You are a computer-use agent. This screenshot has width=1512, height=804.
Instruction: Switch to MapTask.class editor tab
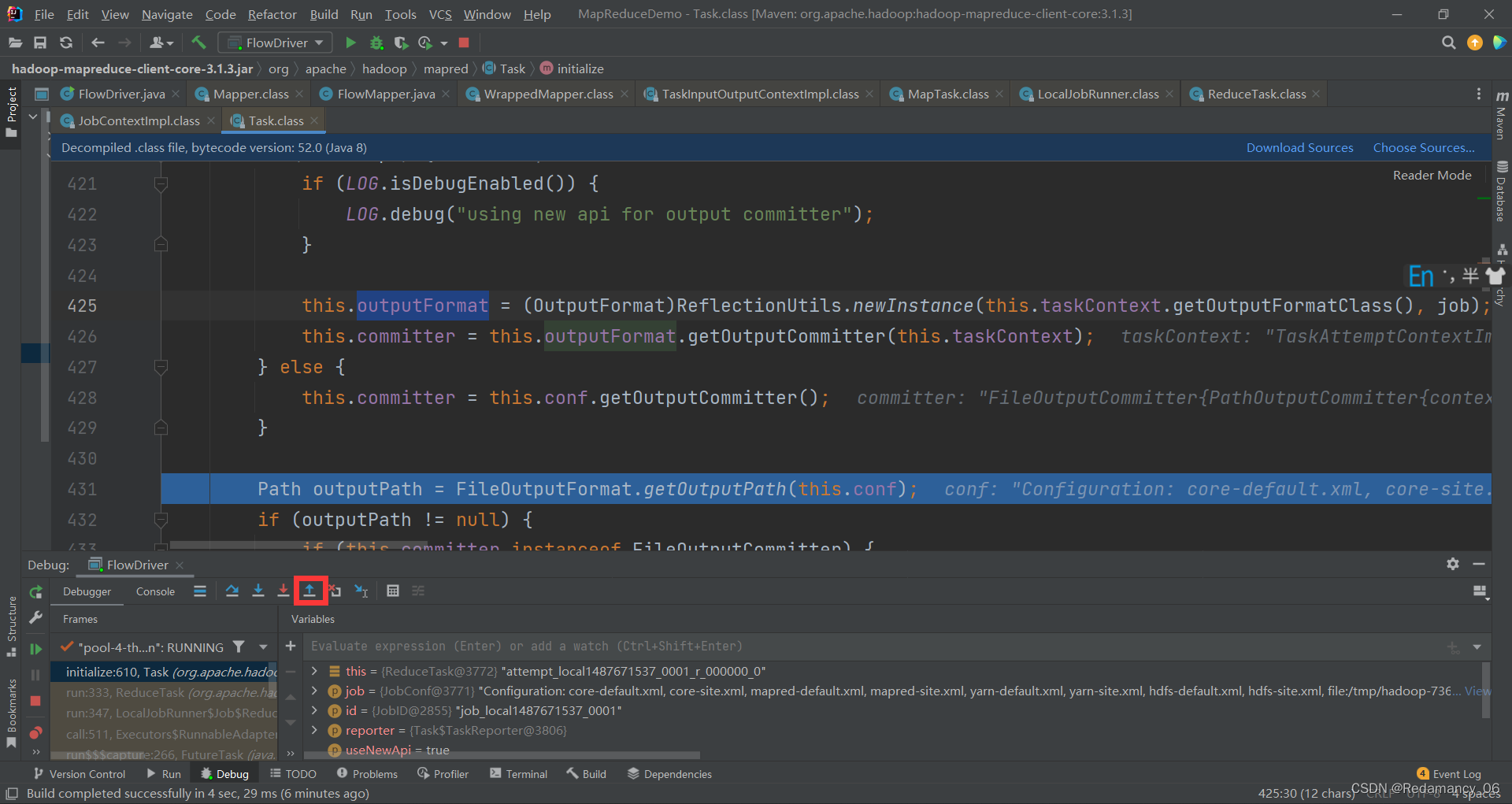947,94
